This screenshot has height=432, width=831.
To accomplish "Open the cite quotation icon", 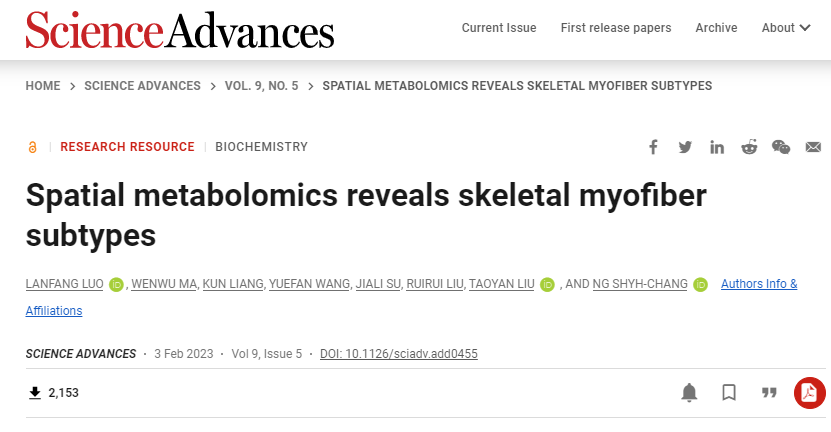I will click(x=769, y=393).
